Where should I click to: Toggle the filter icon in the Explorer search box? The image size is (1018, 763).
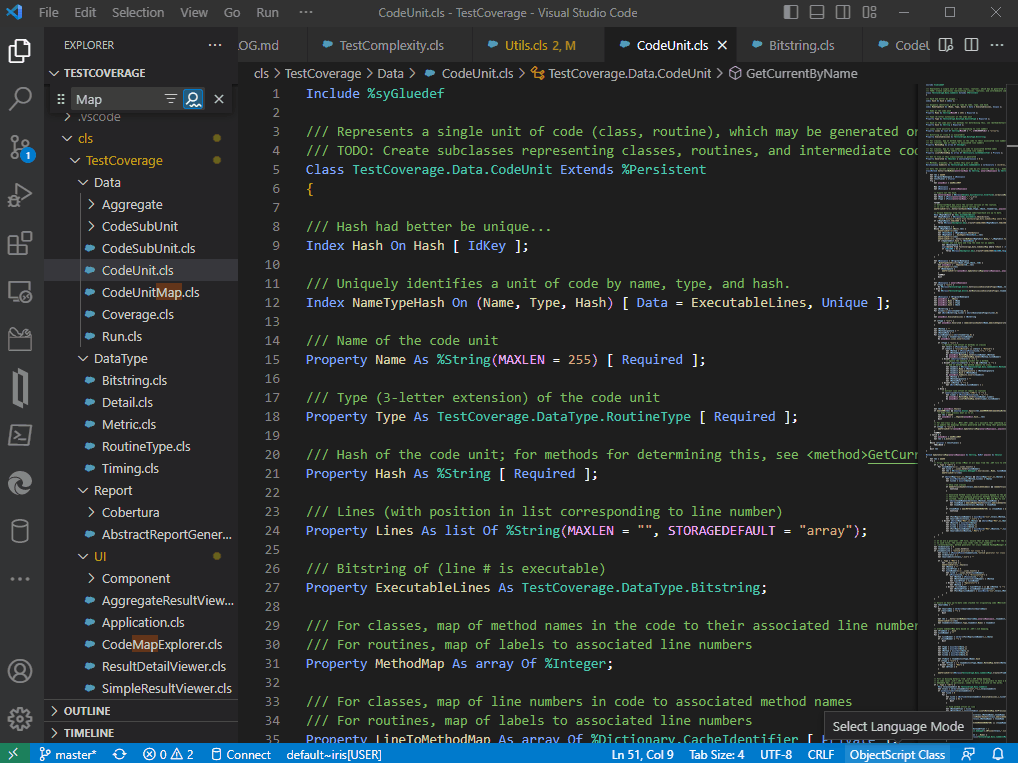click(170, 98)
